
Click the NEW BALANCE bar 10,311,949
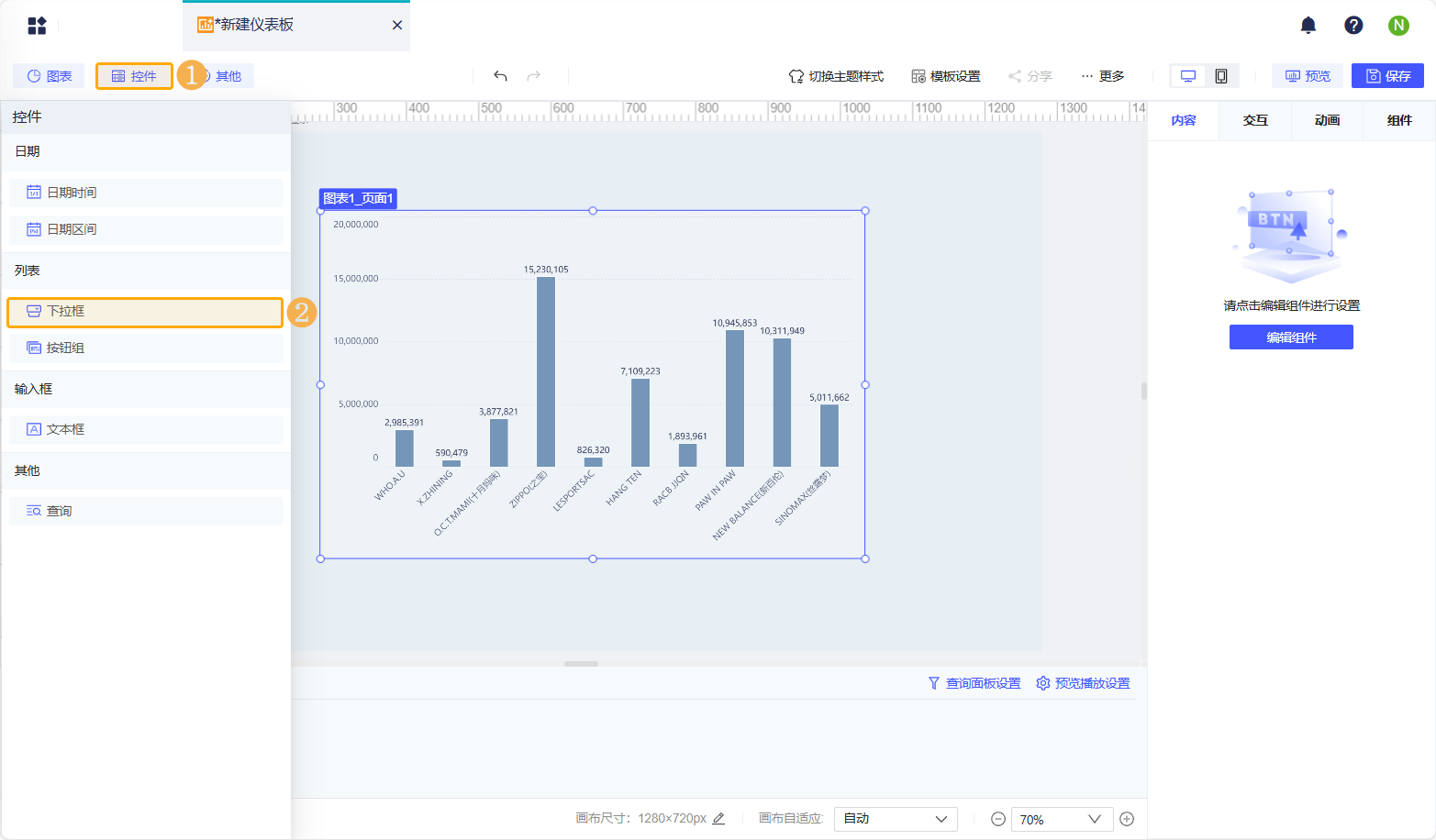[x=782, y=403]
